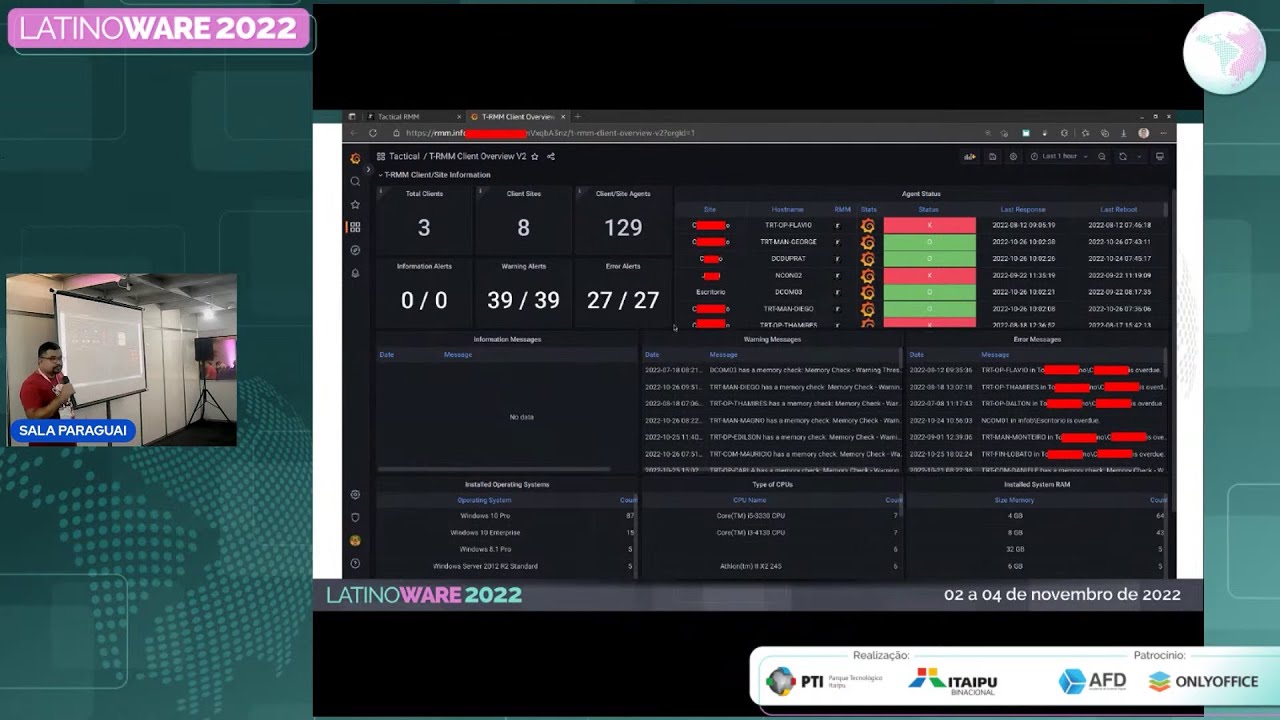Open Stats Grafana icon for DCDUPRAT

[868, 259]
